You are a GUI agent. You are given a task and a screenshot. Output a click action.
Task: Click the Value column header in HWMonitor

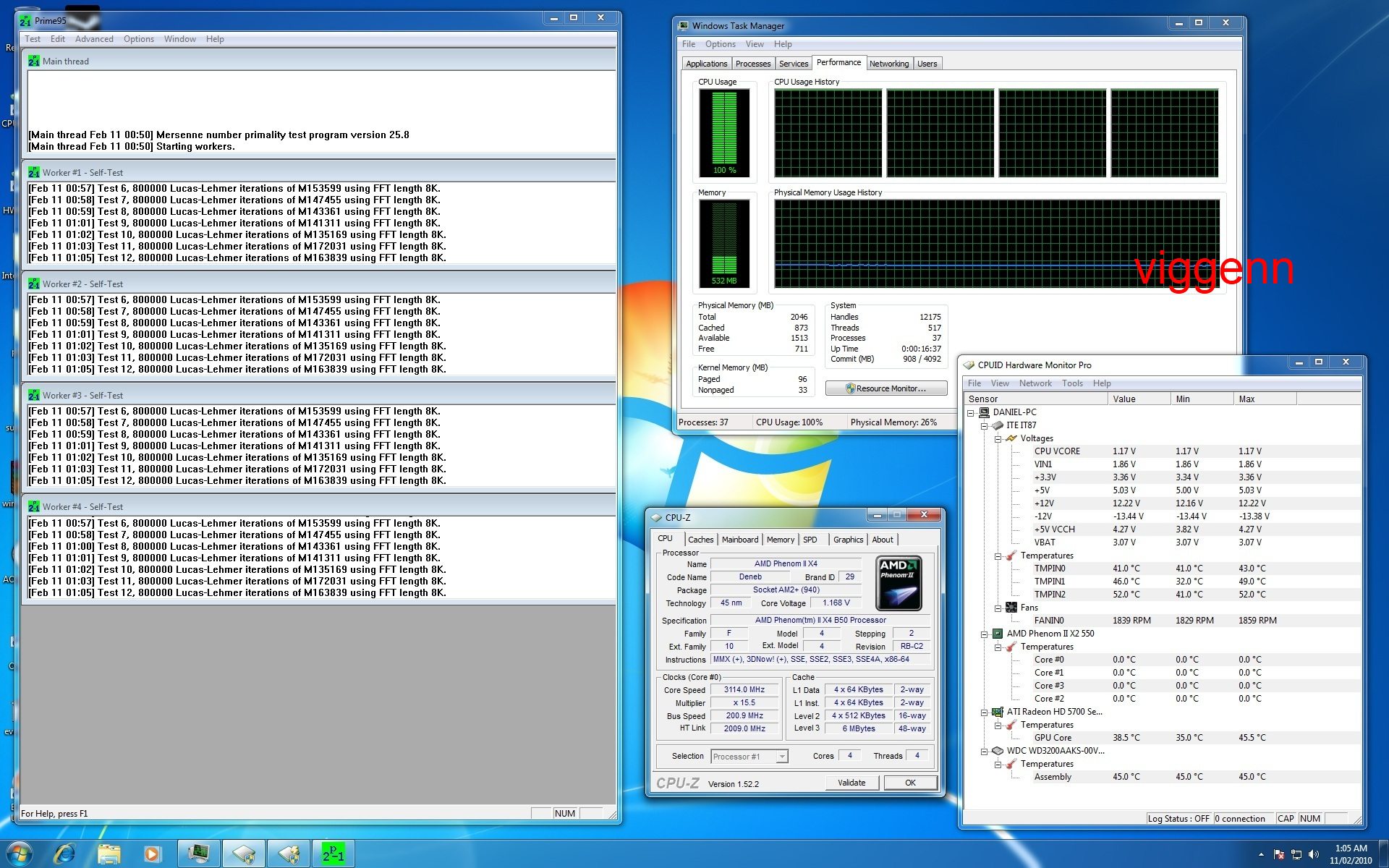(x=1139, y=399)
